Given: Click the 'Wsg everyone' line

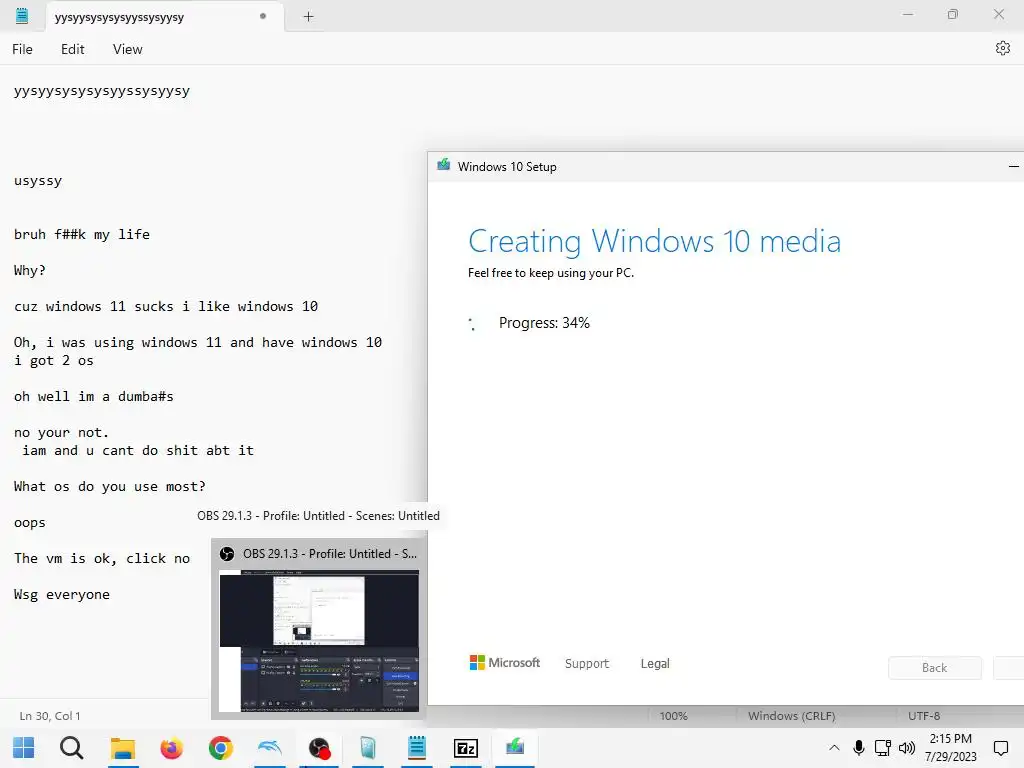Looking at the screenshot, I should [x=62, y=594].
